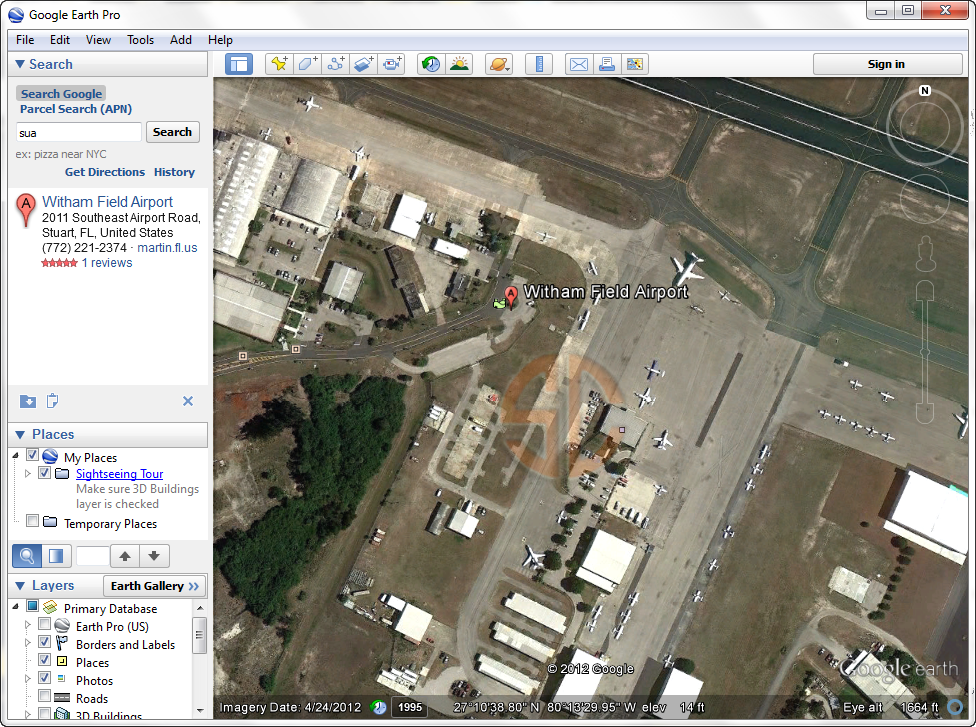This screenshot has width=976, height=727.
Task: Open the Ruler measuring tool
Action: click(x=538, y=63)
